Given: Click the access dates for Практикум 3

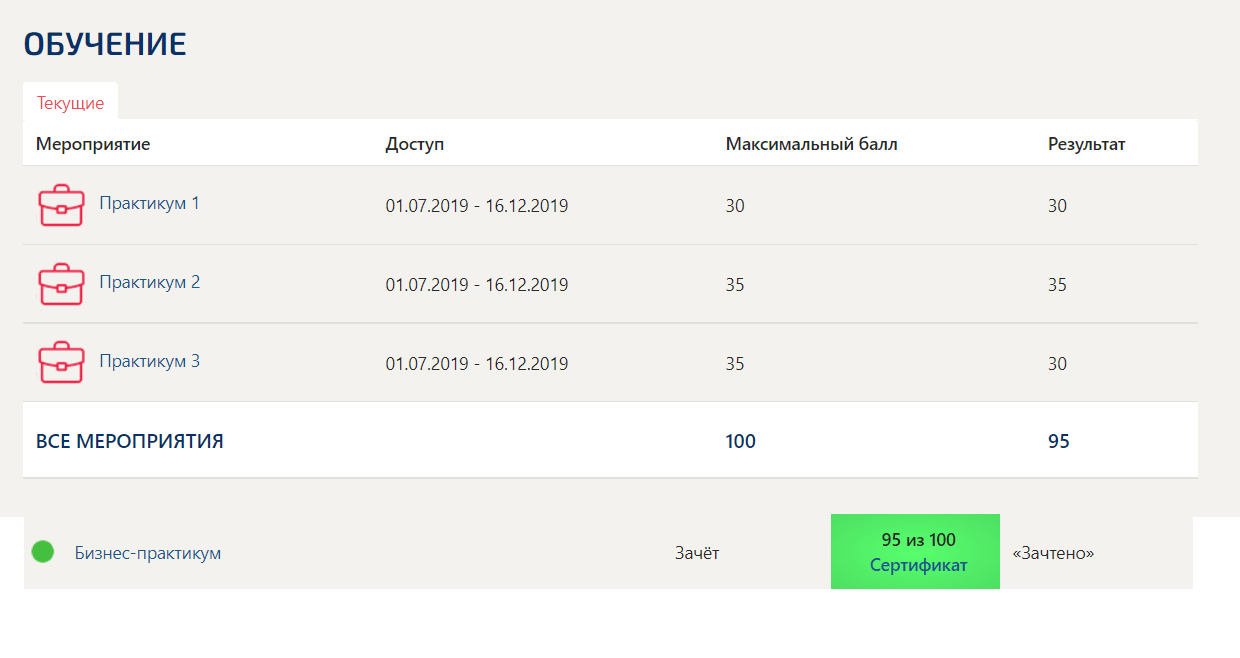Looking at the screenshot, I should point(477,364).
